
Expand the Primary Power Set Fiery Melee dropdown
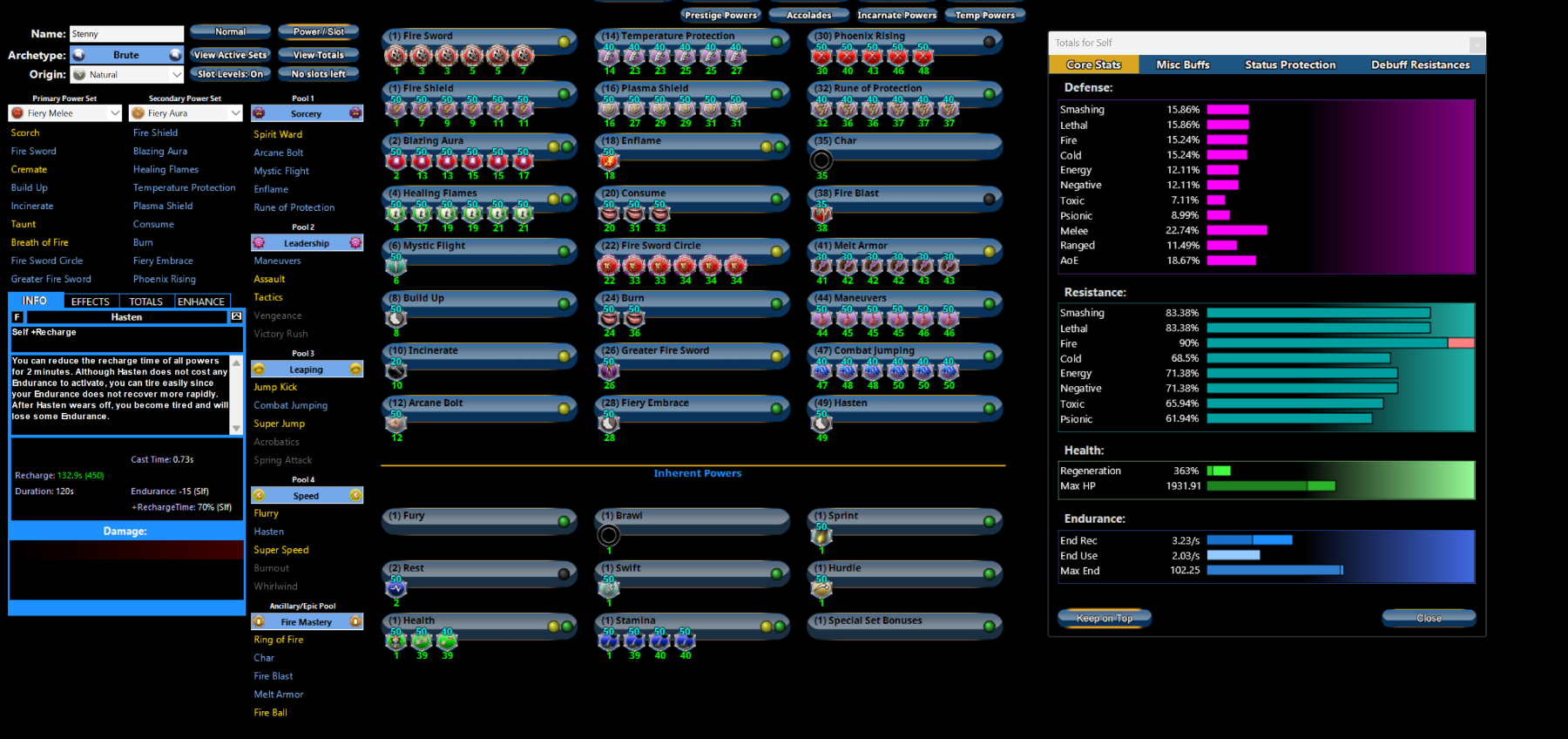pyautogui.click(x=64, y=112)
